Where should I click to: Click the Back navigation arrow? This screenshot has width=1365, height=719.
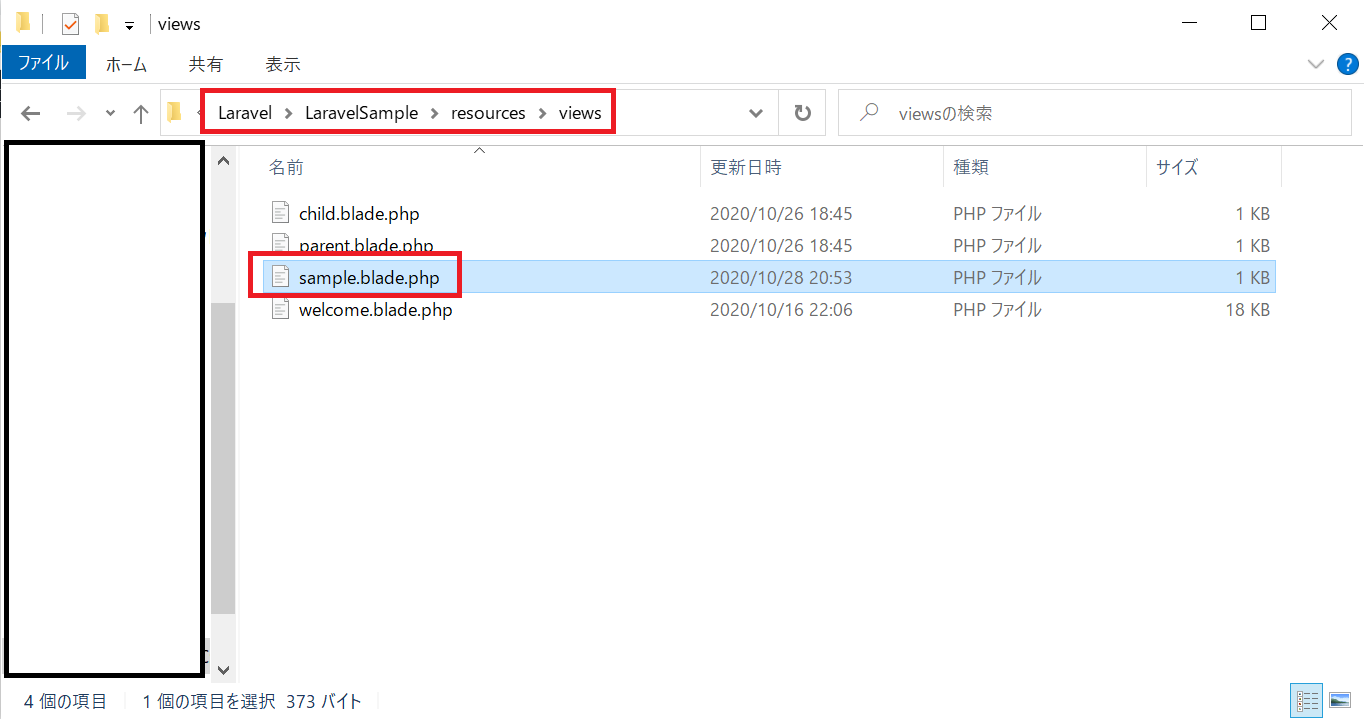click(x=31, y=114)
